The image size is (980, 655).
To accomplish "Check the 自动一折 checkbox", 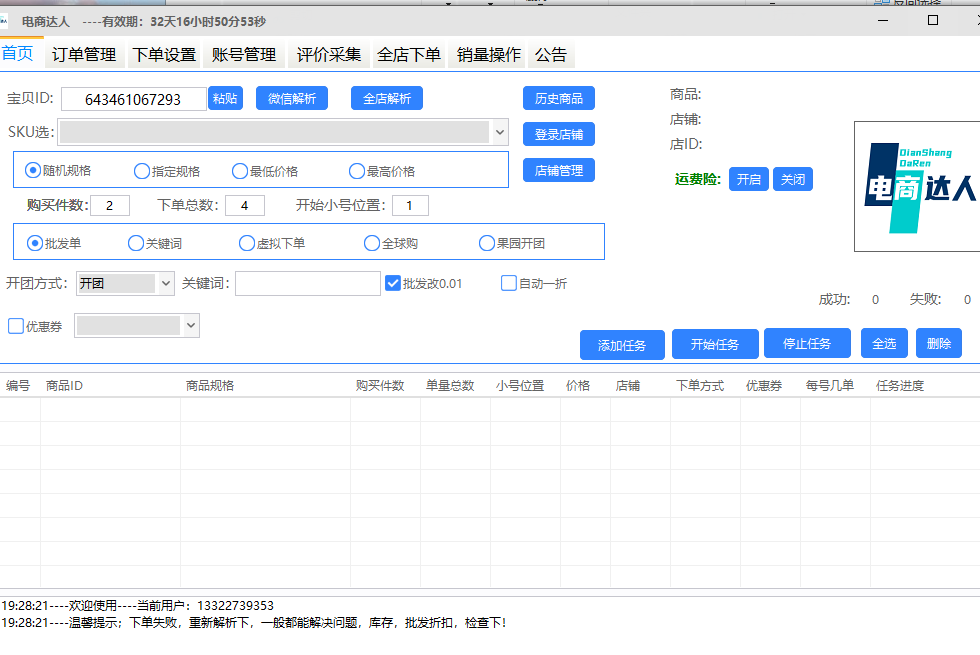I will (508, 283).
